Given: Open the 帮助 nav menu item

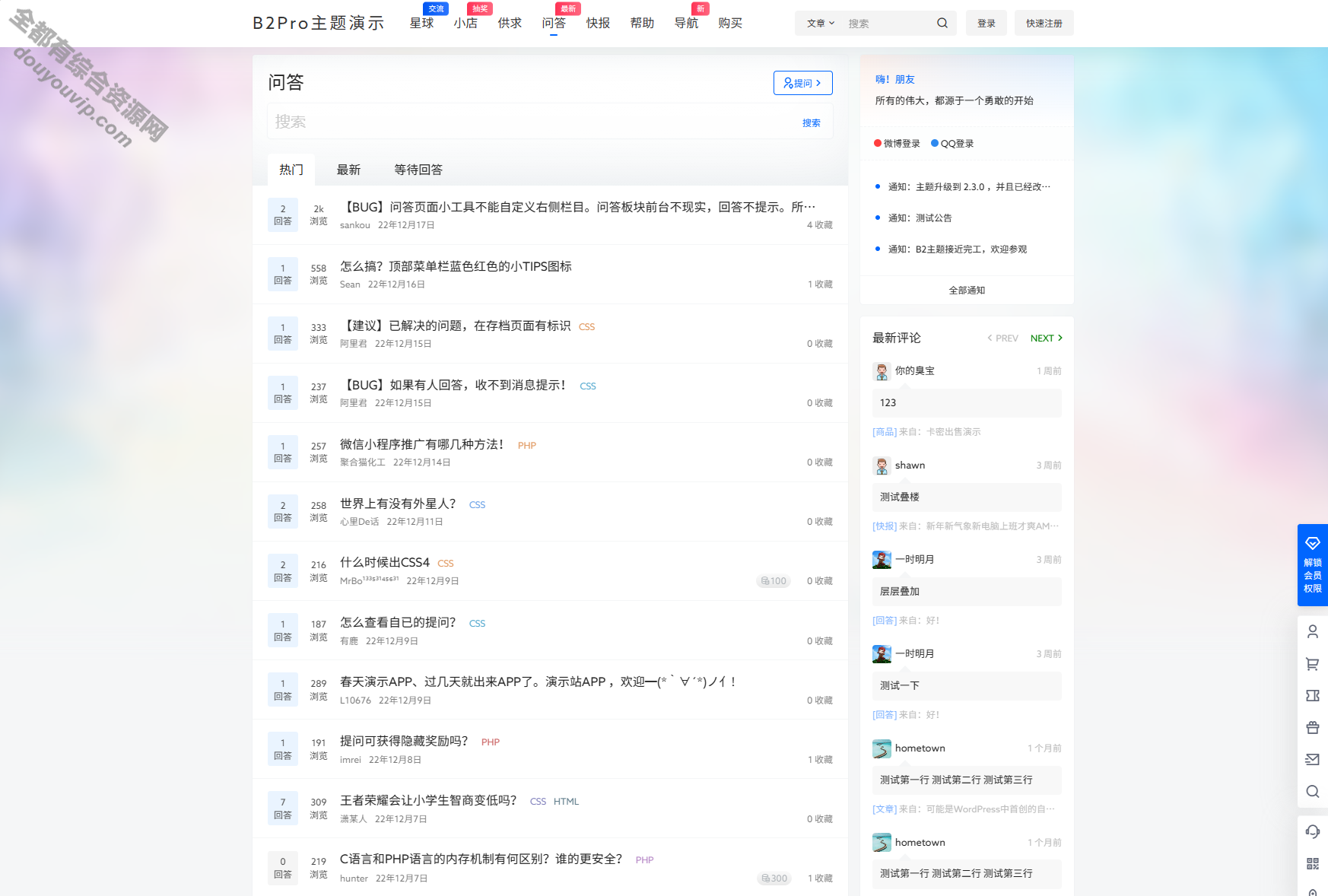Looking at the screenshot, I should click(x=642, y=23).
